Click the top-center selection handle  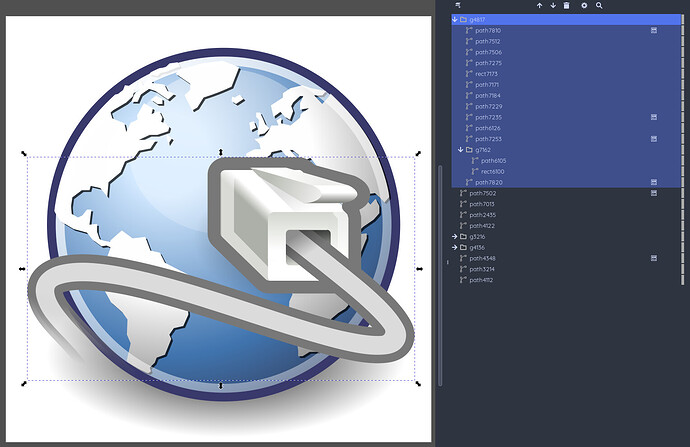[221, 152]
